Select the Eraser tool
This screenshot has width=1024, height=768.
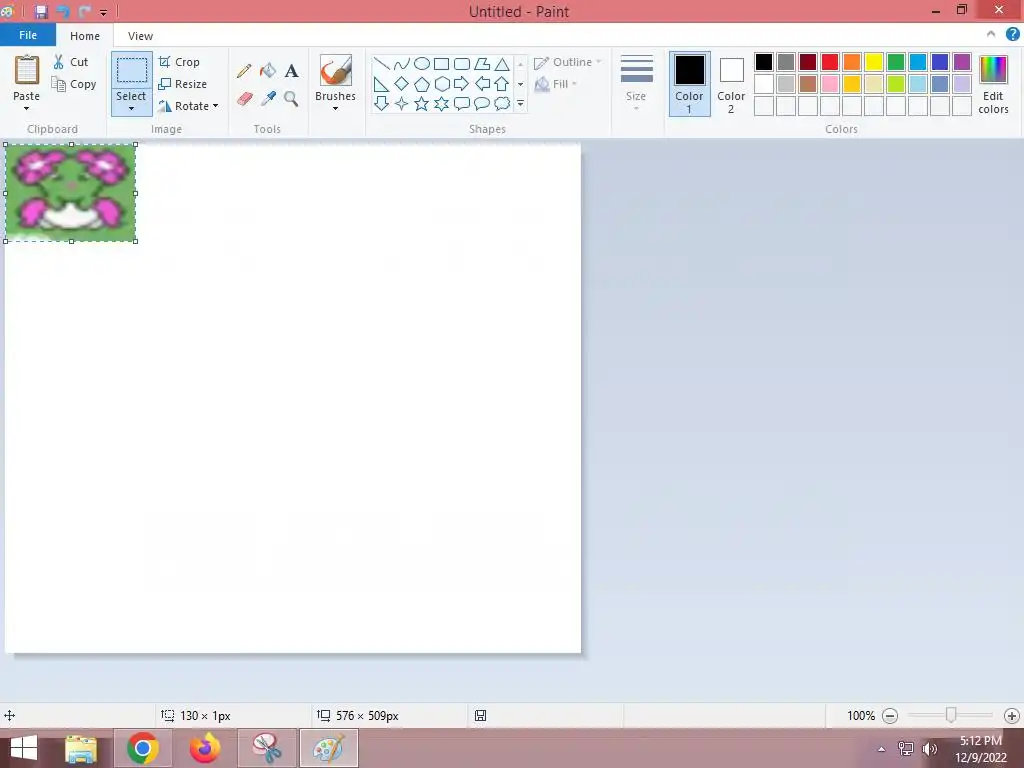[244, 99]
